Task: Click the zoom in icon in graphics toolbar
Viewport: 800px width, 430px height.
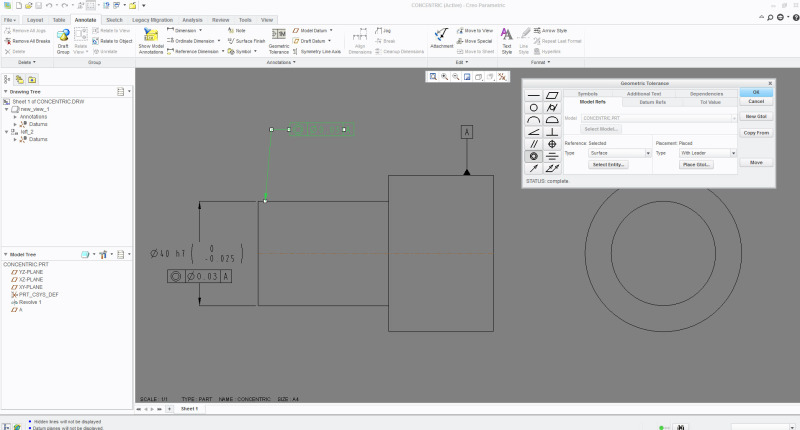Action: [x=444, y=77]
